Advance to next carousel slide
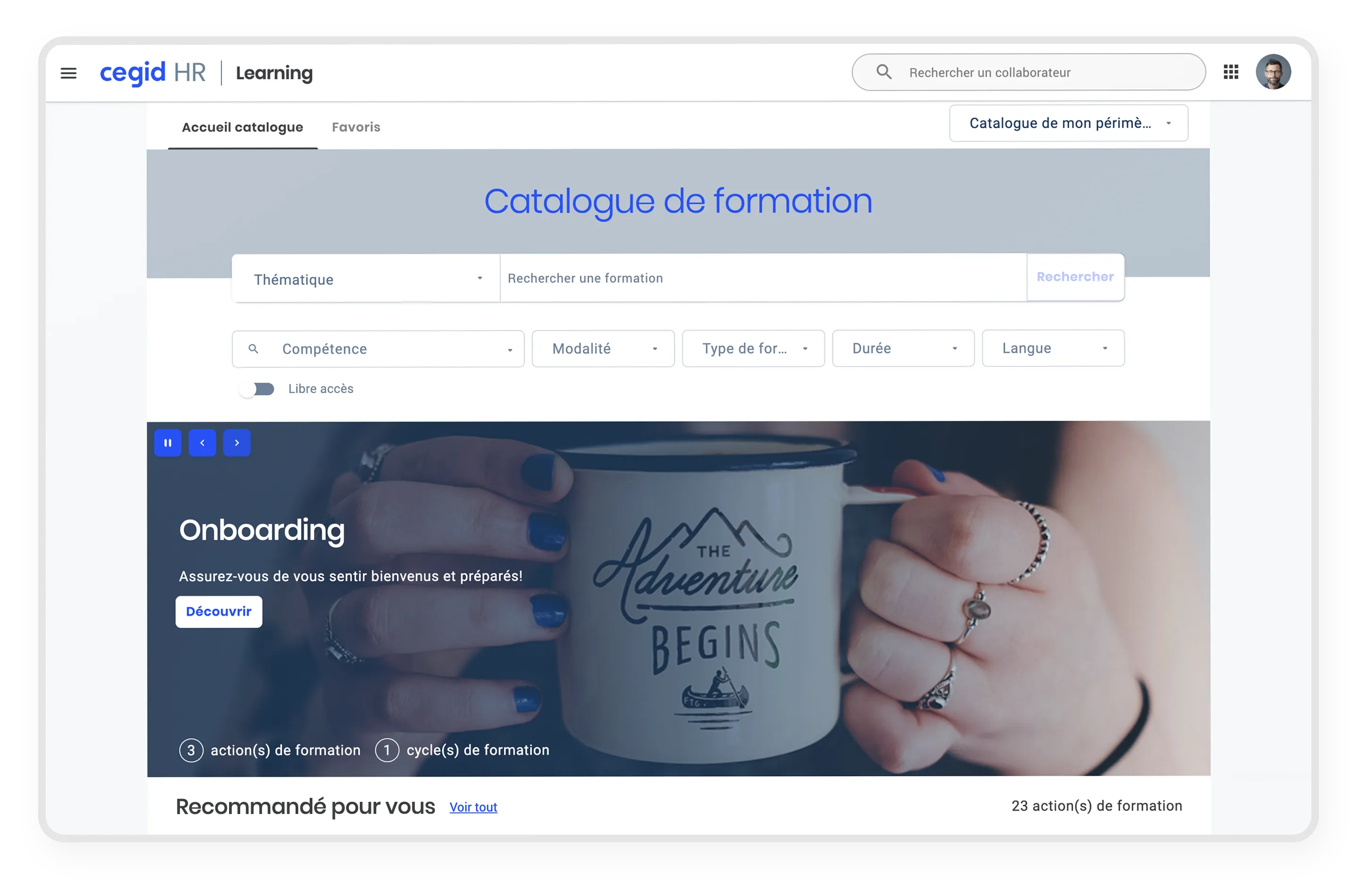This screenshot has width=1358, height=896. point(237,443)
